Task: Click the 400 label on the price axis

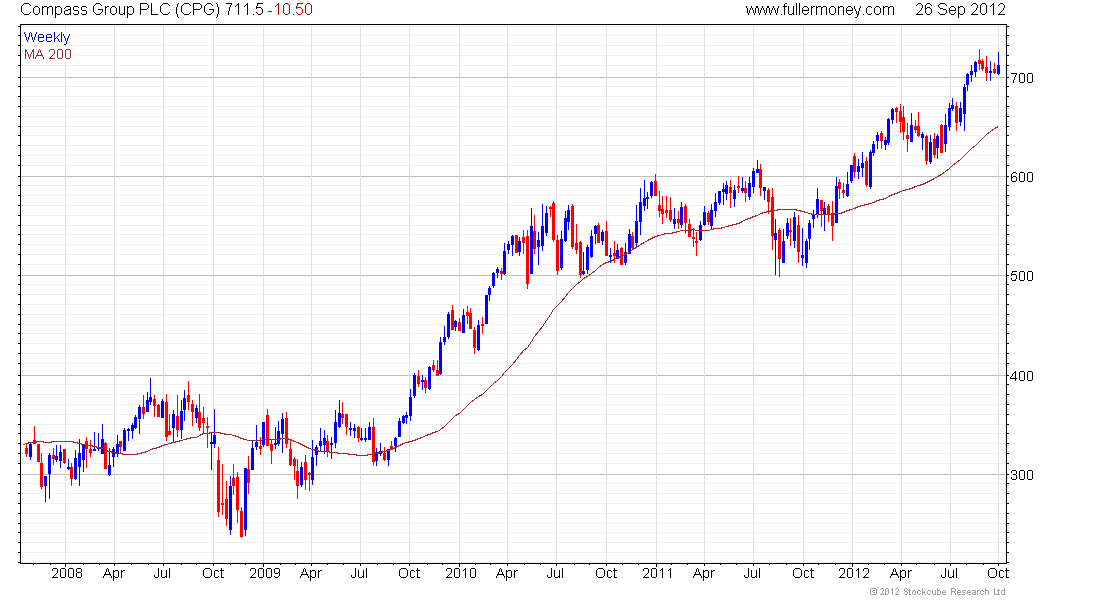Action: [x=1021, y=376]
